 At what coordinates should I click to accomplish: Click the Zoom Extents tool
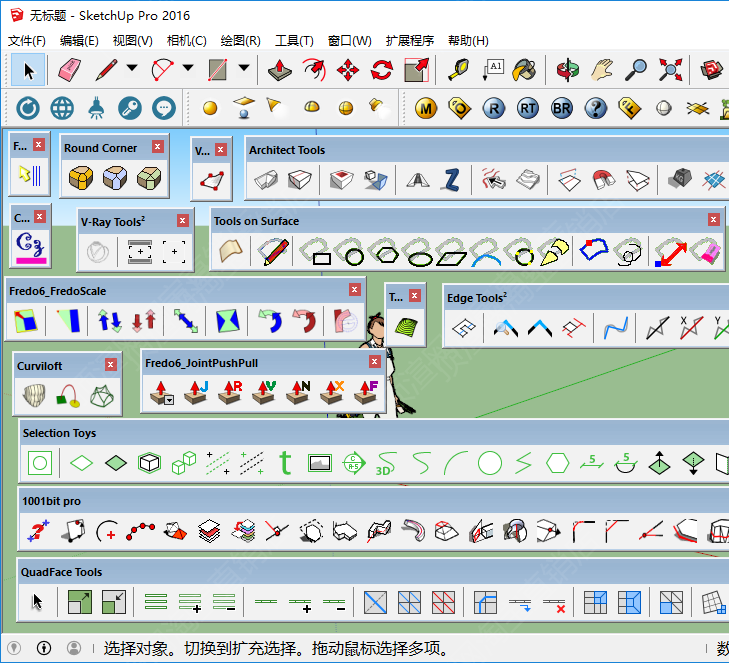click(x=670, y=70)
